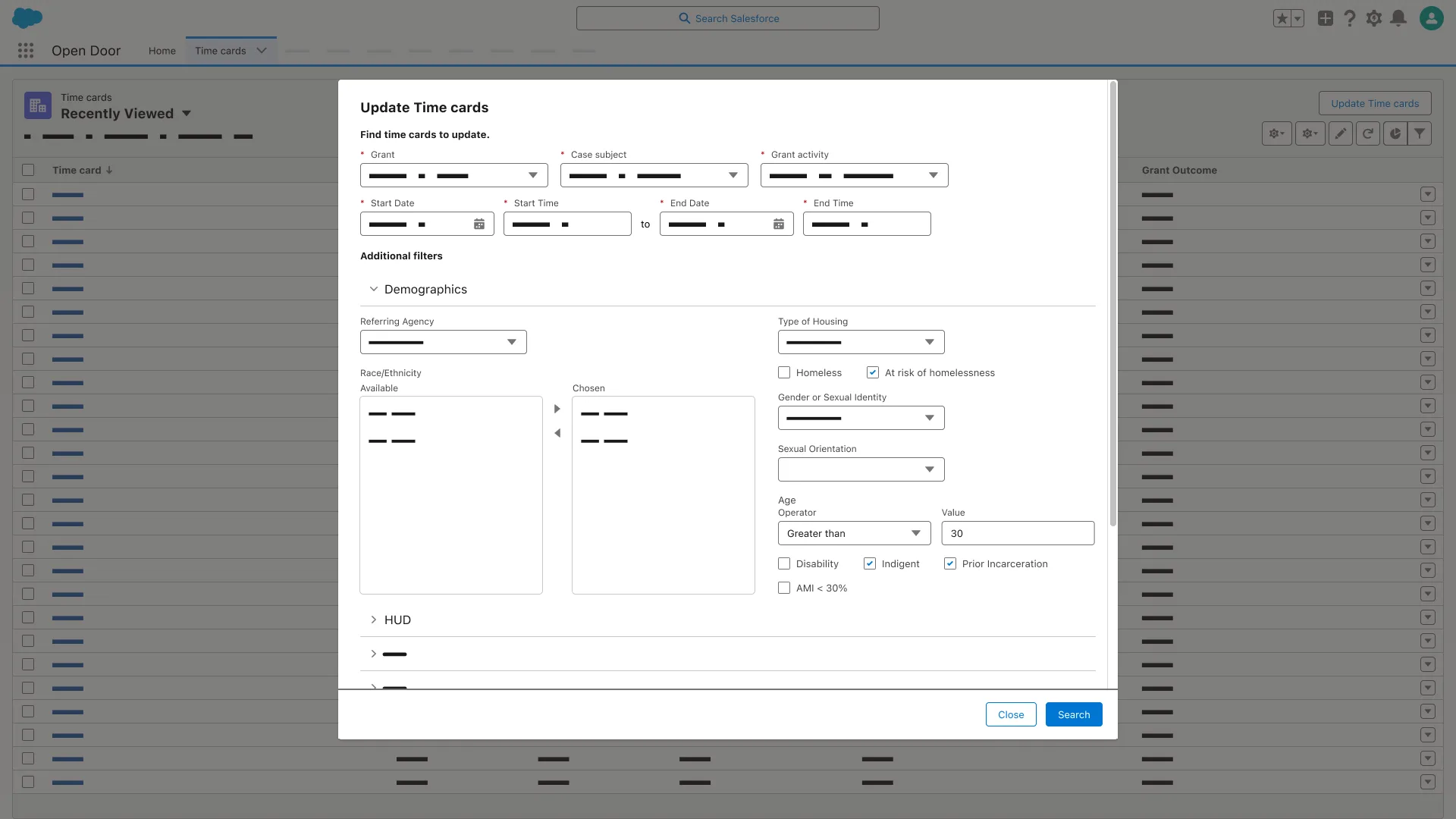Select the first time card row checkbox
1456x819 pixels.
pyautogui.click(x=28, y=194)
